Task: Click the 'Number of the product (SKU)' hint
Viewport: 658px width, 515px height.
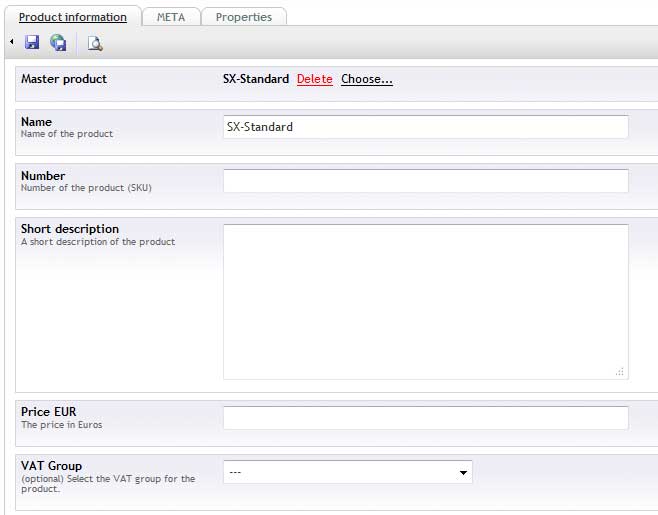Action: tap(86, 188)
